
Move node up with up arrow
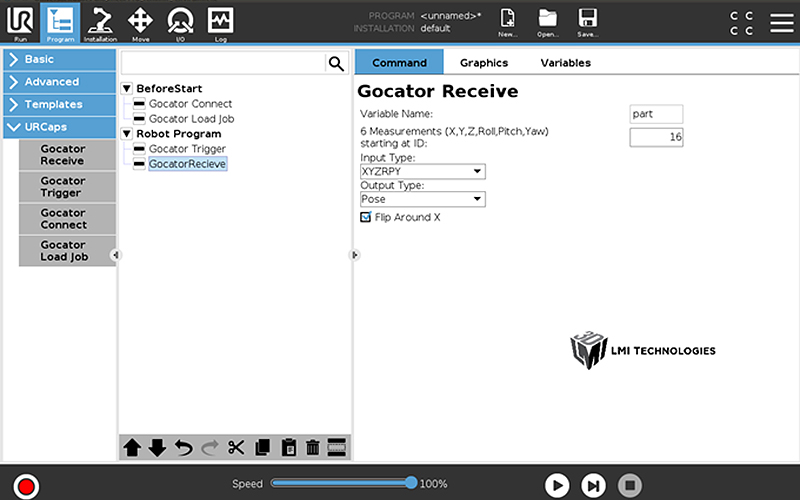coord(132,448)
